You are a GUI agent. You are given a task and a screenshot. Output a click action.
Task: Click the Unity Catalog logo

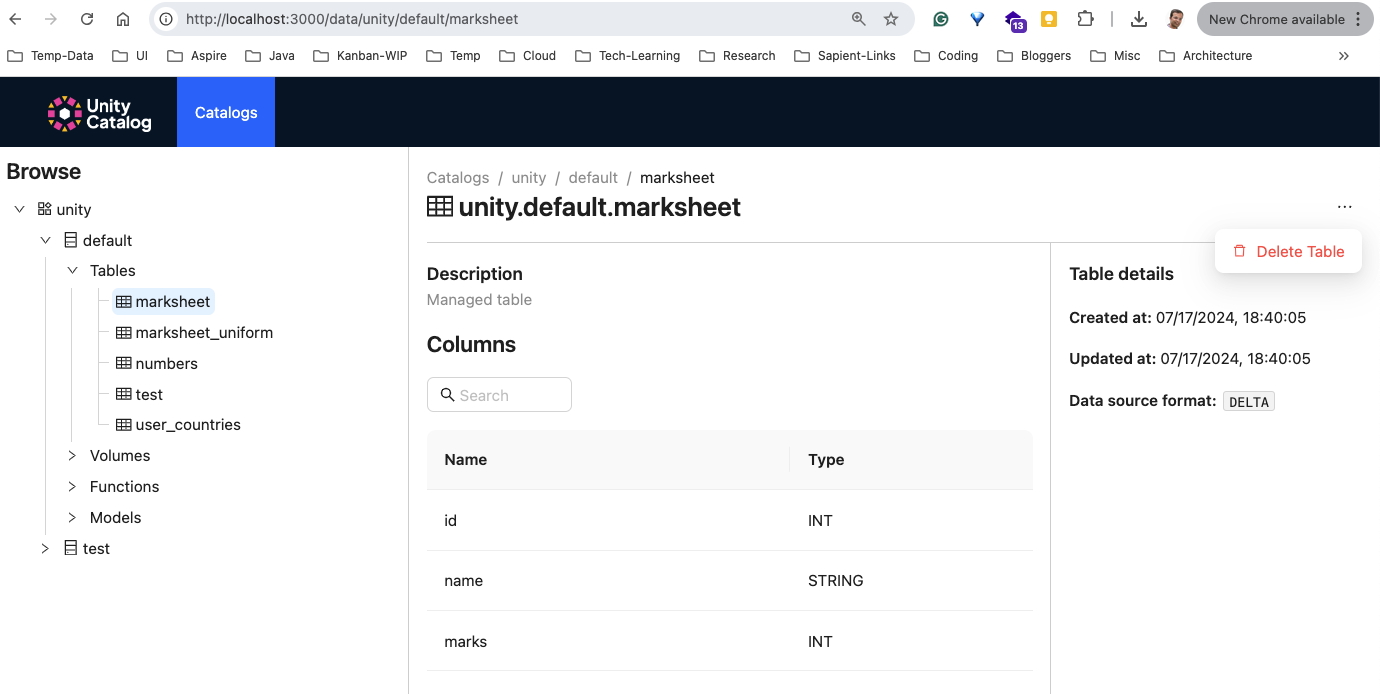point(100,113)
